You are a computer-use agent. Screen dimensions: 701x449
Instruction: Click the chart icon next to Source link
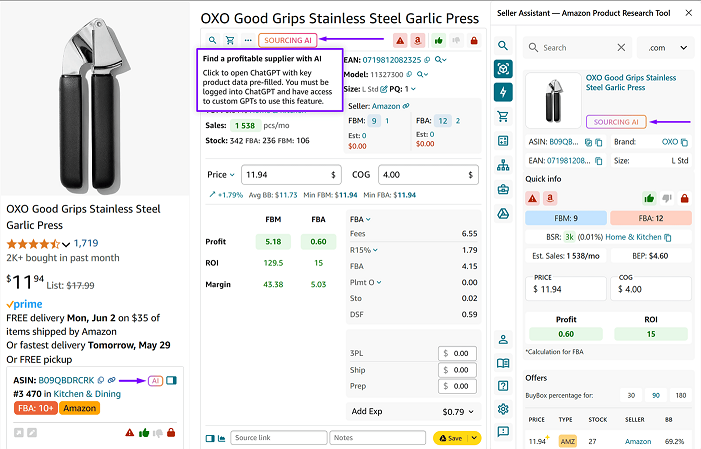[221, 438]
